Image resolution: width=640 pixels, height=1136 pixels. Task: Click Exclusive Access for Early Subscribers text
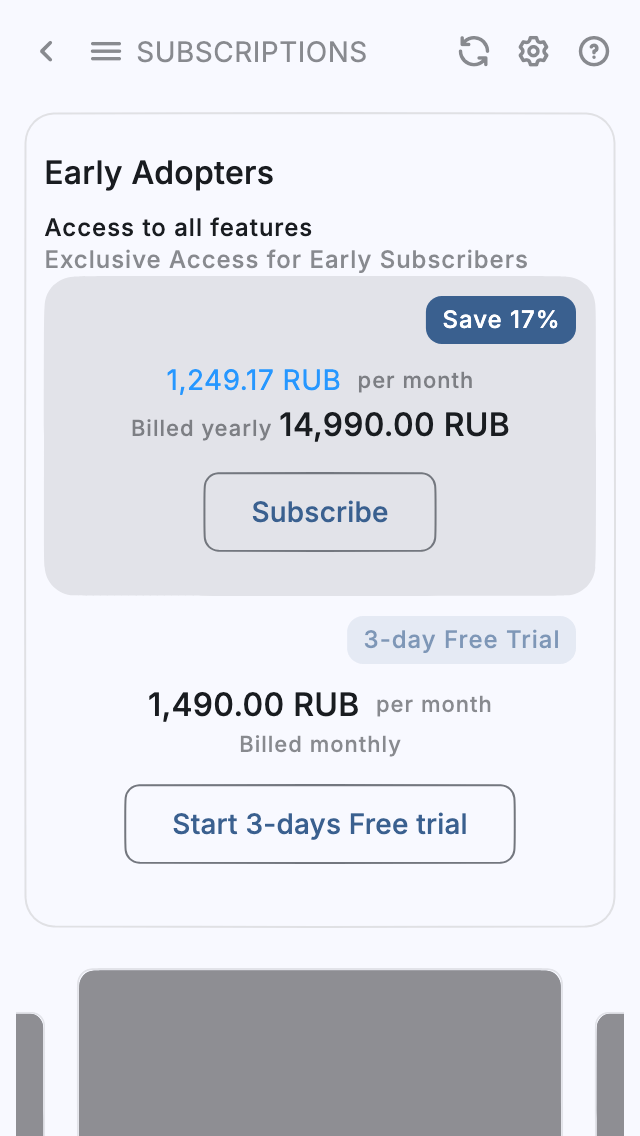[x=286, y=260]
